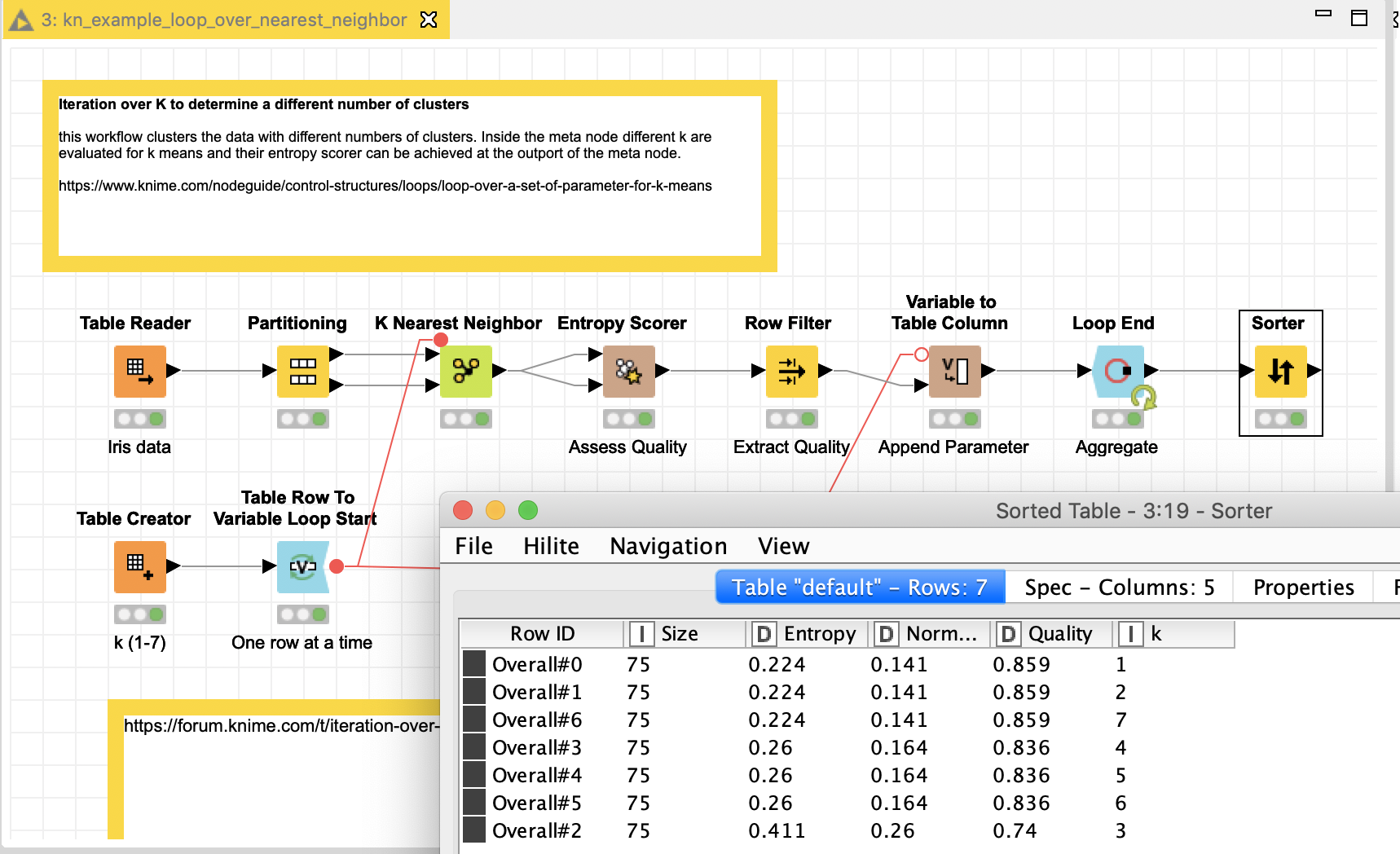The height and width of the screenshot is (854, 1400).
Task: Switch to the Spec - Columns: 5 tab
Action: point(1119,588)
